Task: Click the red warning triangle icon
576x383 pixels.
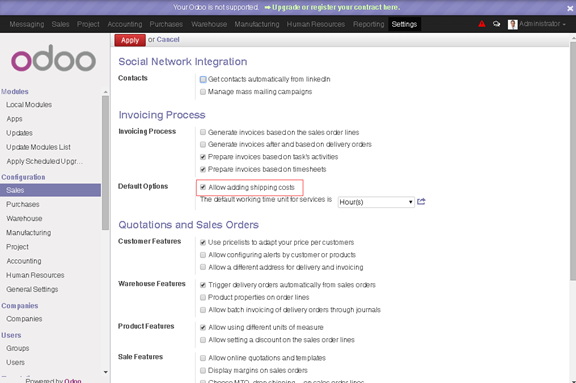Action: click(x=482, y=24)
